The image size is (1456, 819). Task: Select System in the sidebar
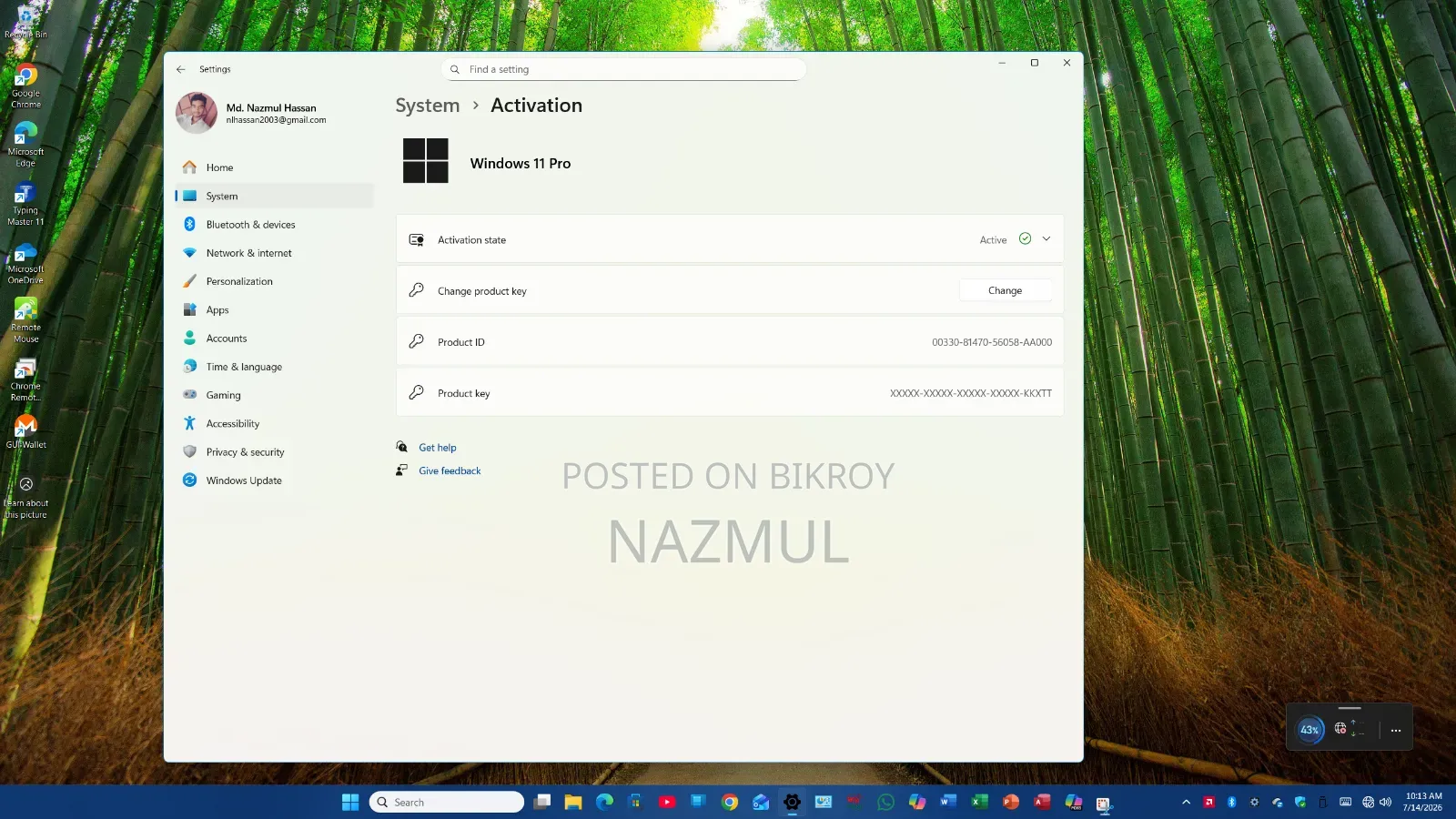[274, 196]
